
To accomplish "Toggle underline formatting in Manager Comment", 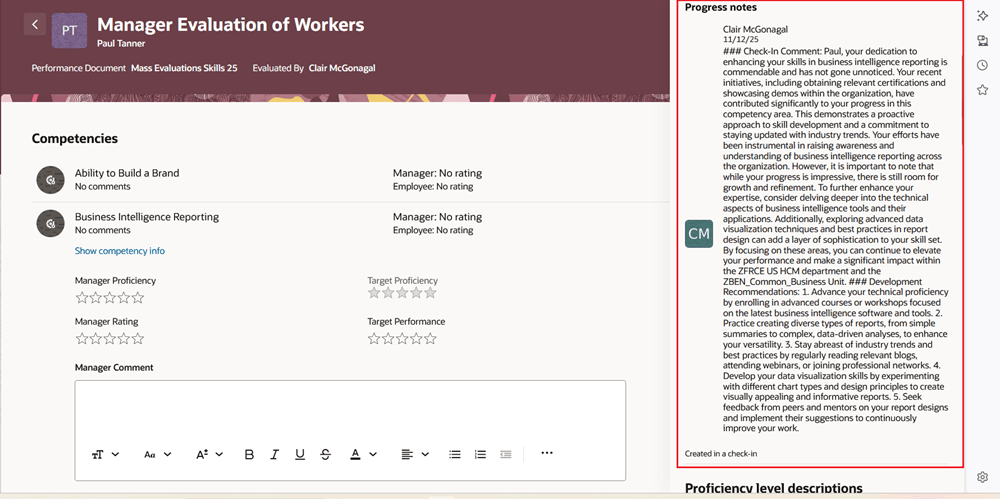I will point(300,454).
